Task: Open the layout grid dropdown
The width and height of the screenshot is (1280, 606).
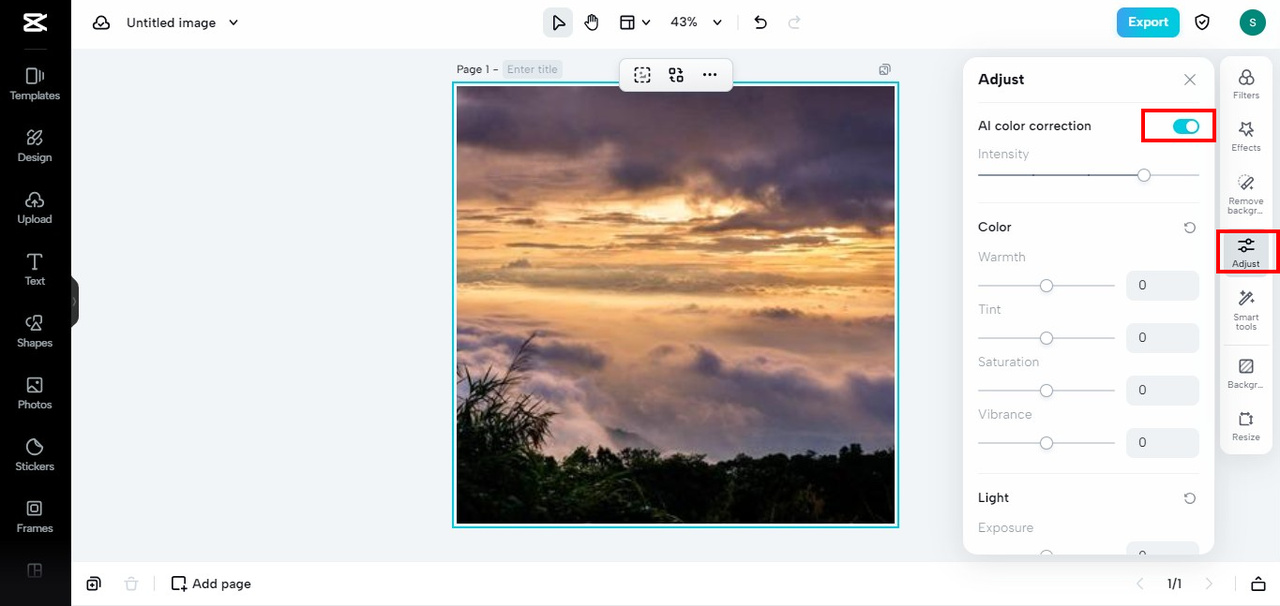Action: pyautogui.click(x=634, y=22)
